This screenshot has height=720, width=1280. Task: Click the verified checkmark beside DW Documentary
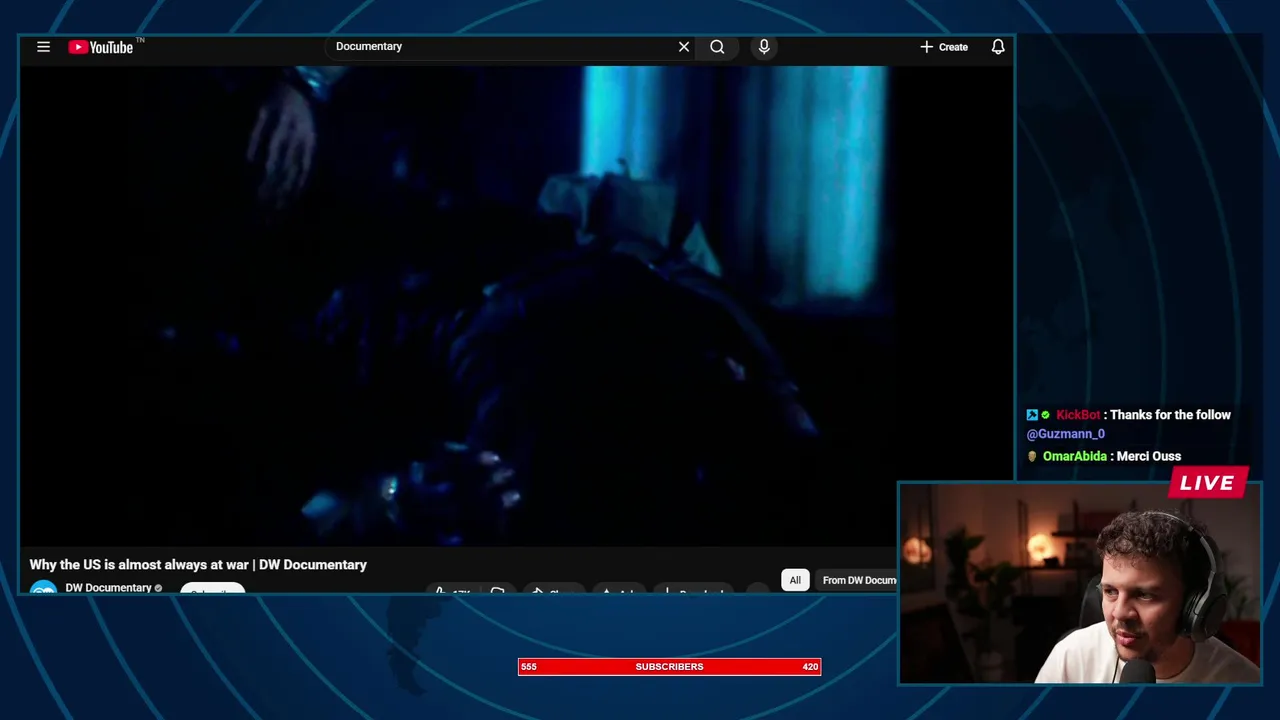click(x=158, y=588)
